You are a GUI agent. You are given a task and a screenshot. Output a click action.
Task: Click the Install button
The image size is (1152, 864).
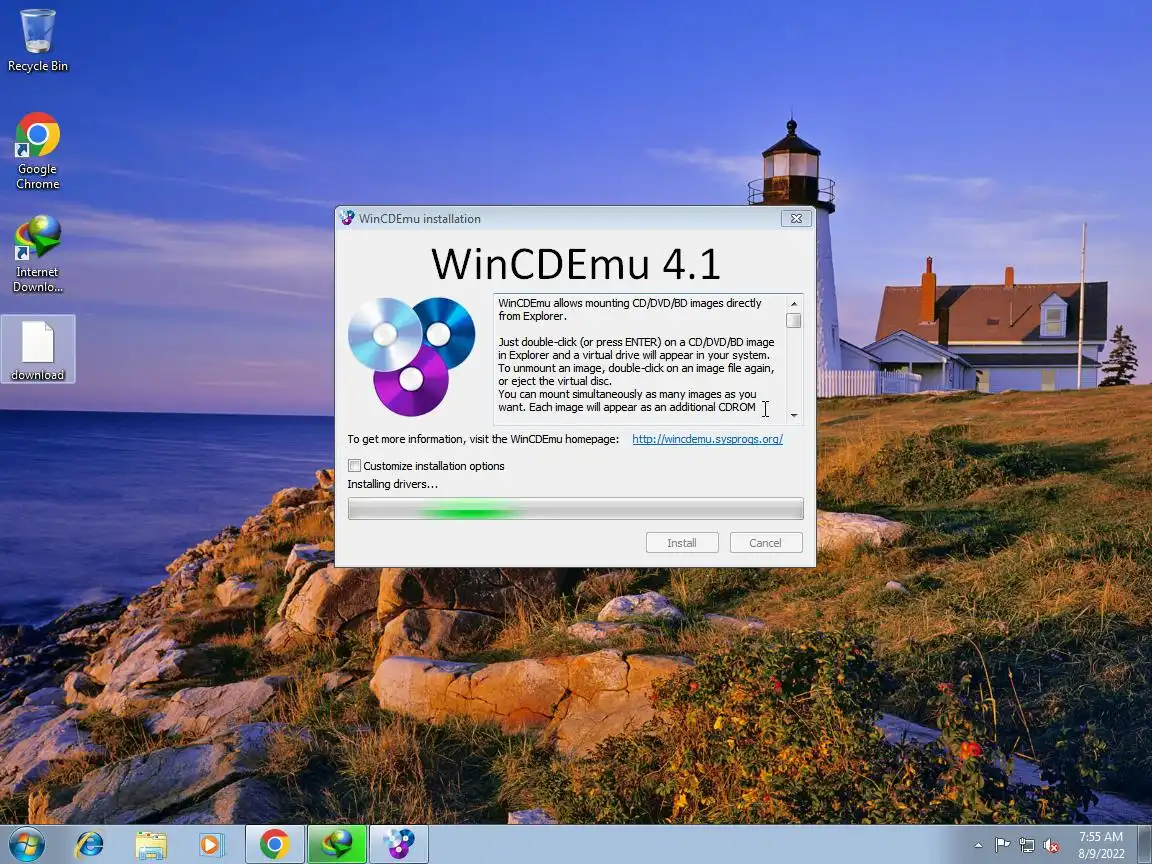point(682,543)
